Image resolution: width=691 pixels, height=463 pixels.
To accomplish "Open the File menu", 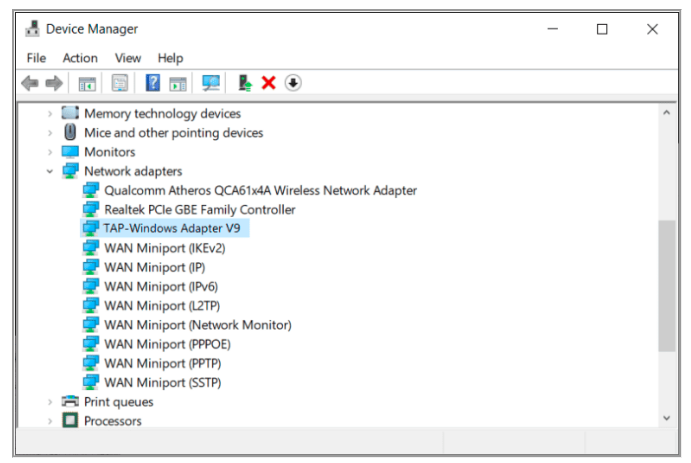I will pyautogui.click(x=36, y=58).
